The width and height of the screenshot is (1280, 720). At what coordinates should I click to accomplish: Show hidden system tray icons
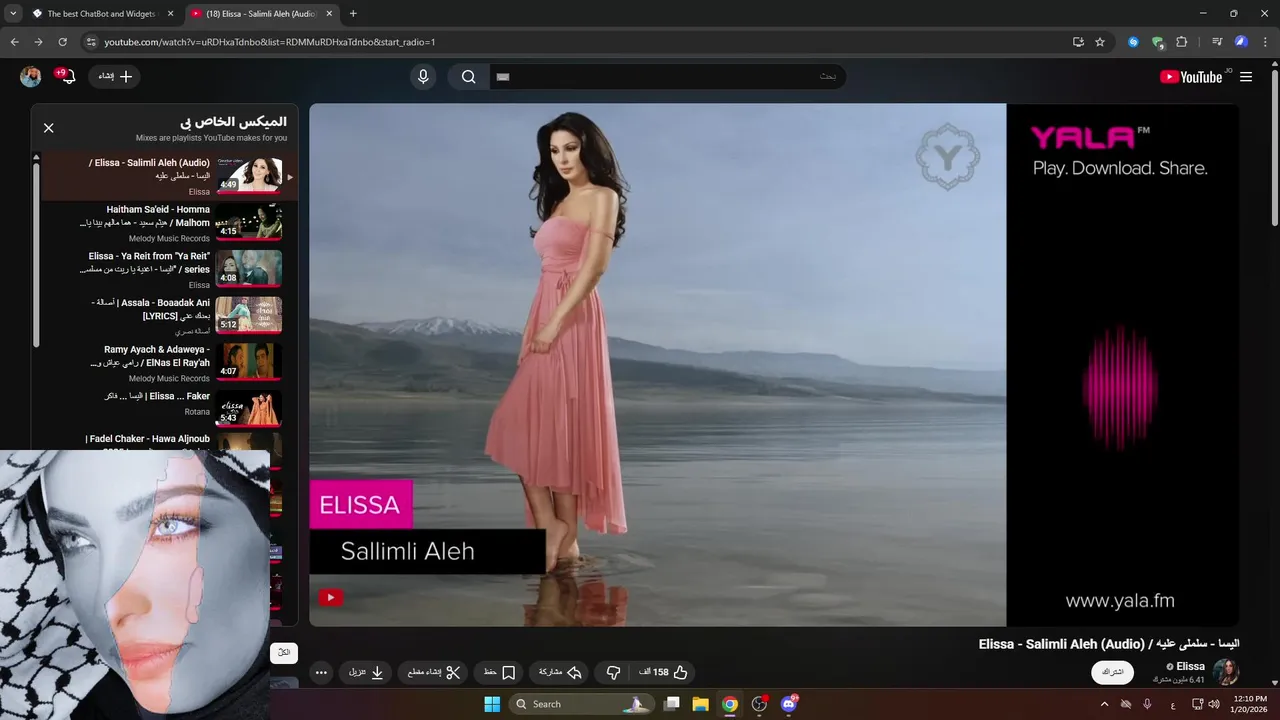(x=1104, y=704)
